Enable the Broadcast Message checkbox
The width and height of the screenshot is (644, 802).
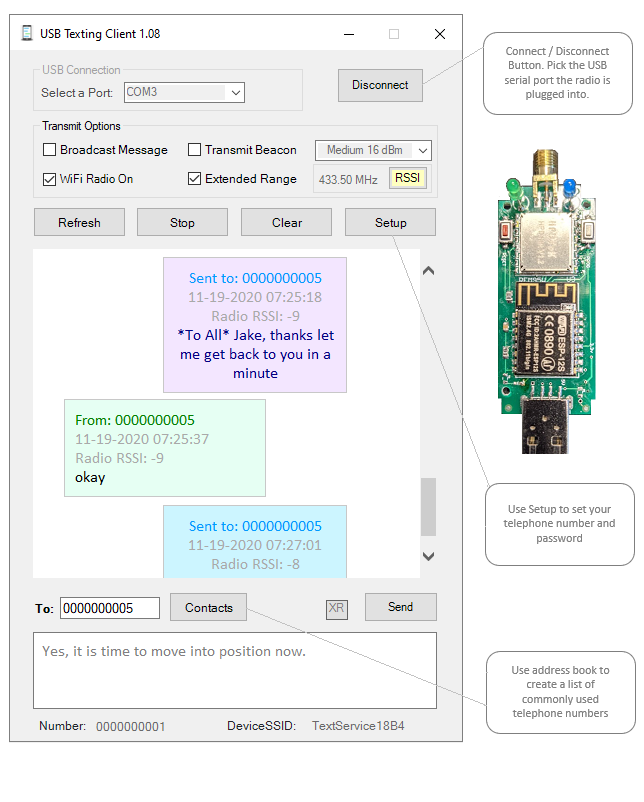50,150
